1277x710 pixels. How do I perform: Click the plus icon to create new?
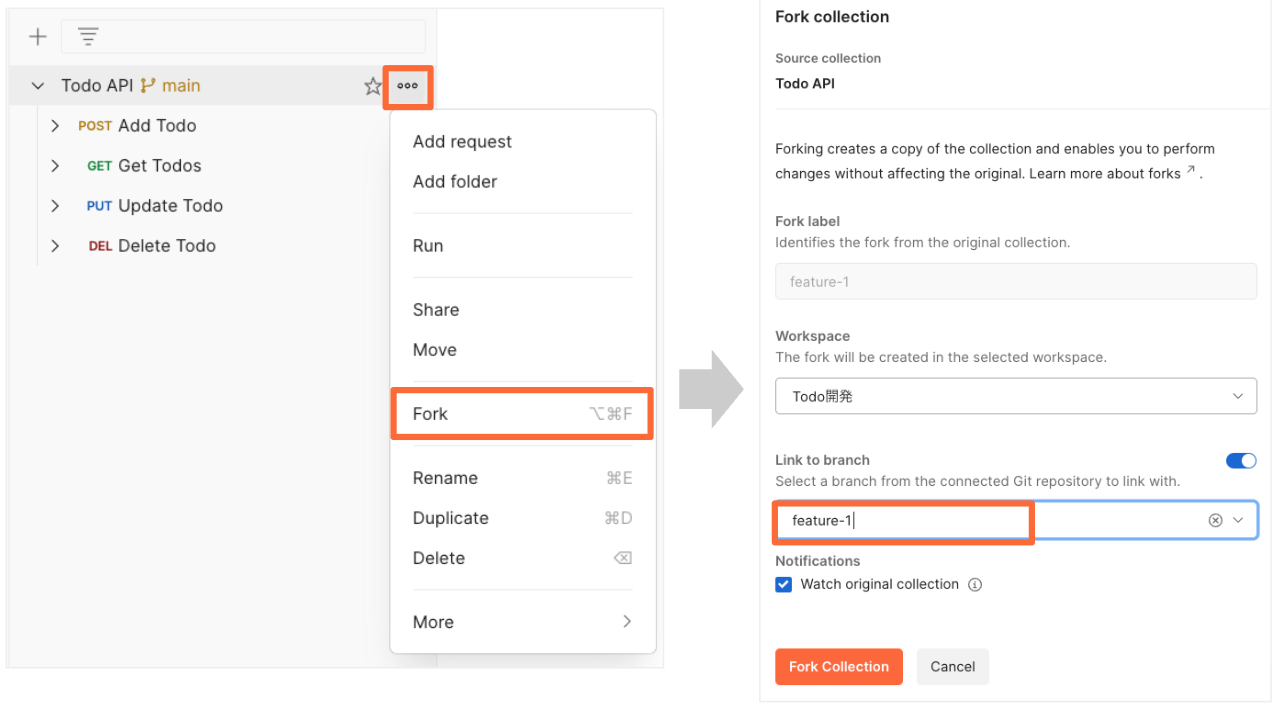38,37
